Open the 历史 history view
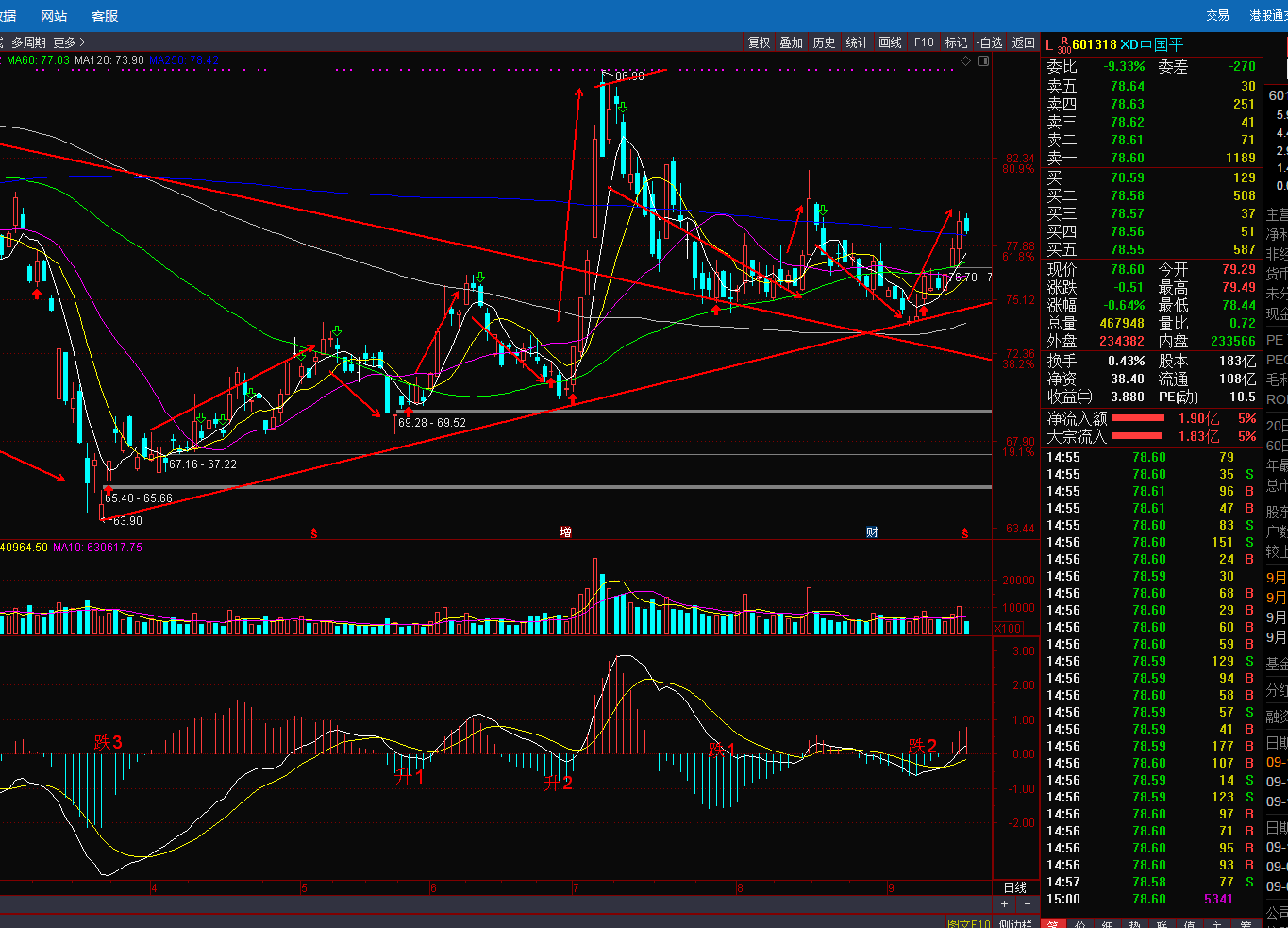The height and width of the screenshot is (928, 1288). pos(825,42)
